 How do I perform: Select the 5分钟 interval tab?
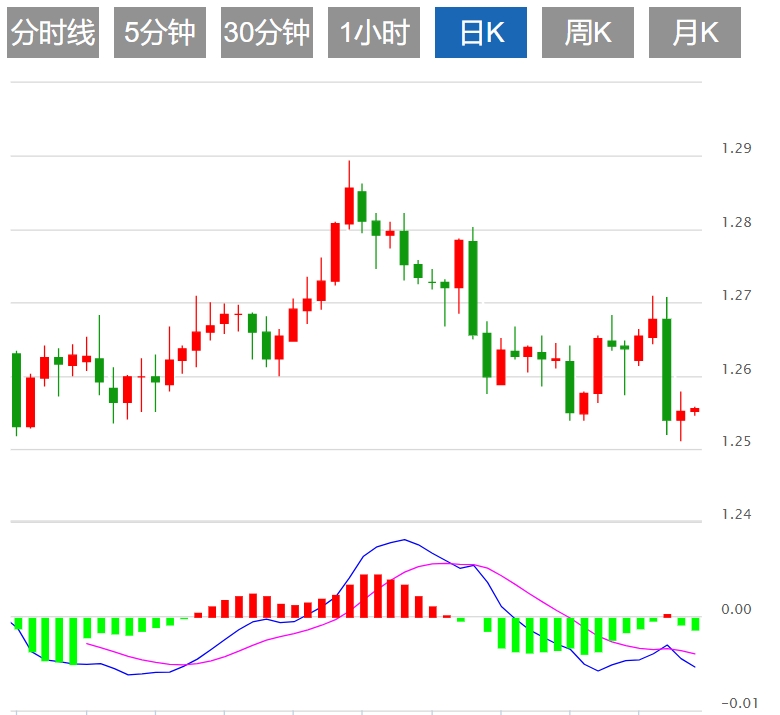tap(160, 32)
